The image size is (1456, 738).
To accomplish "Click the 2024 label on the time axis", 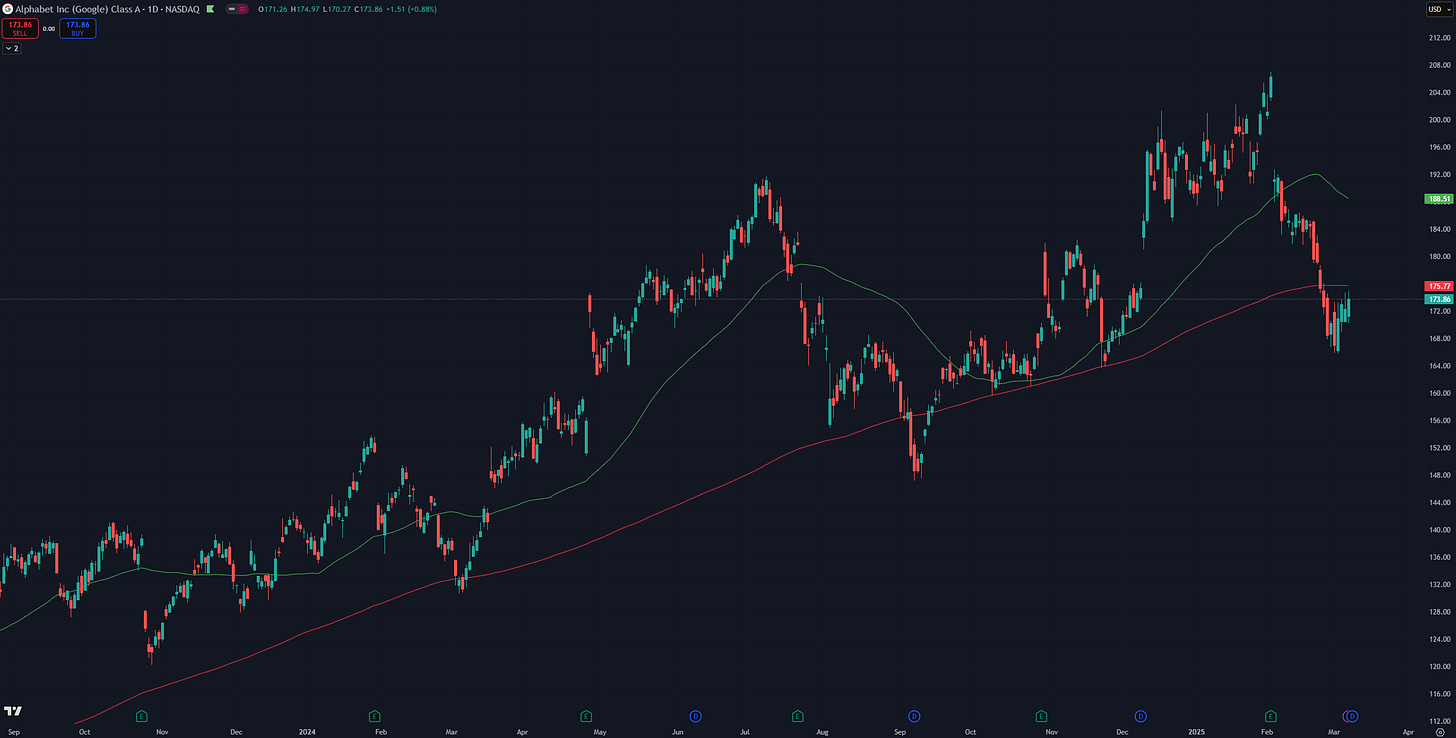I will (308, 732).
